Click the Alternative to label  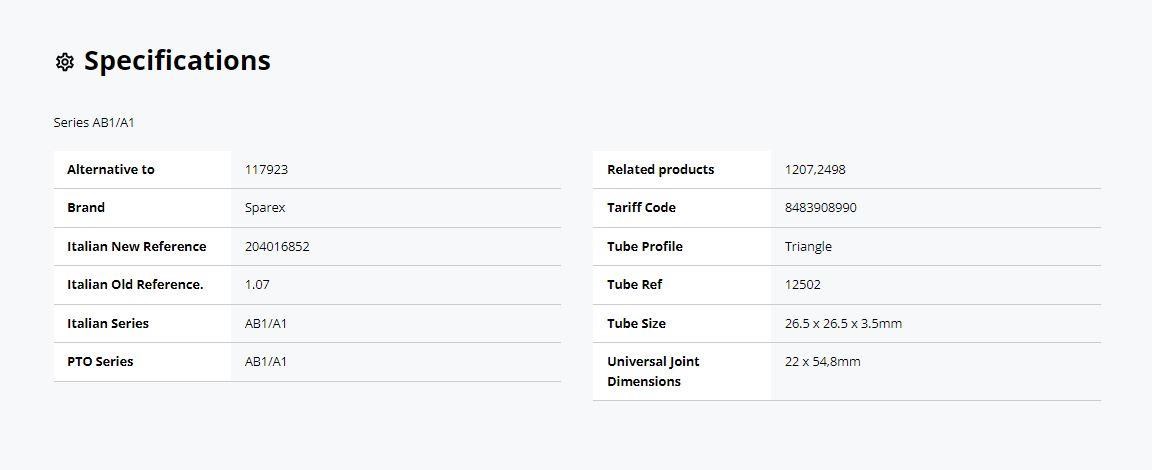(x=111, y=170)
